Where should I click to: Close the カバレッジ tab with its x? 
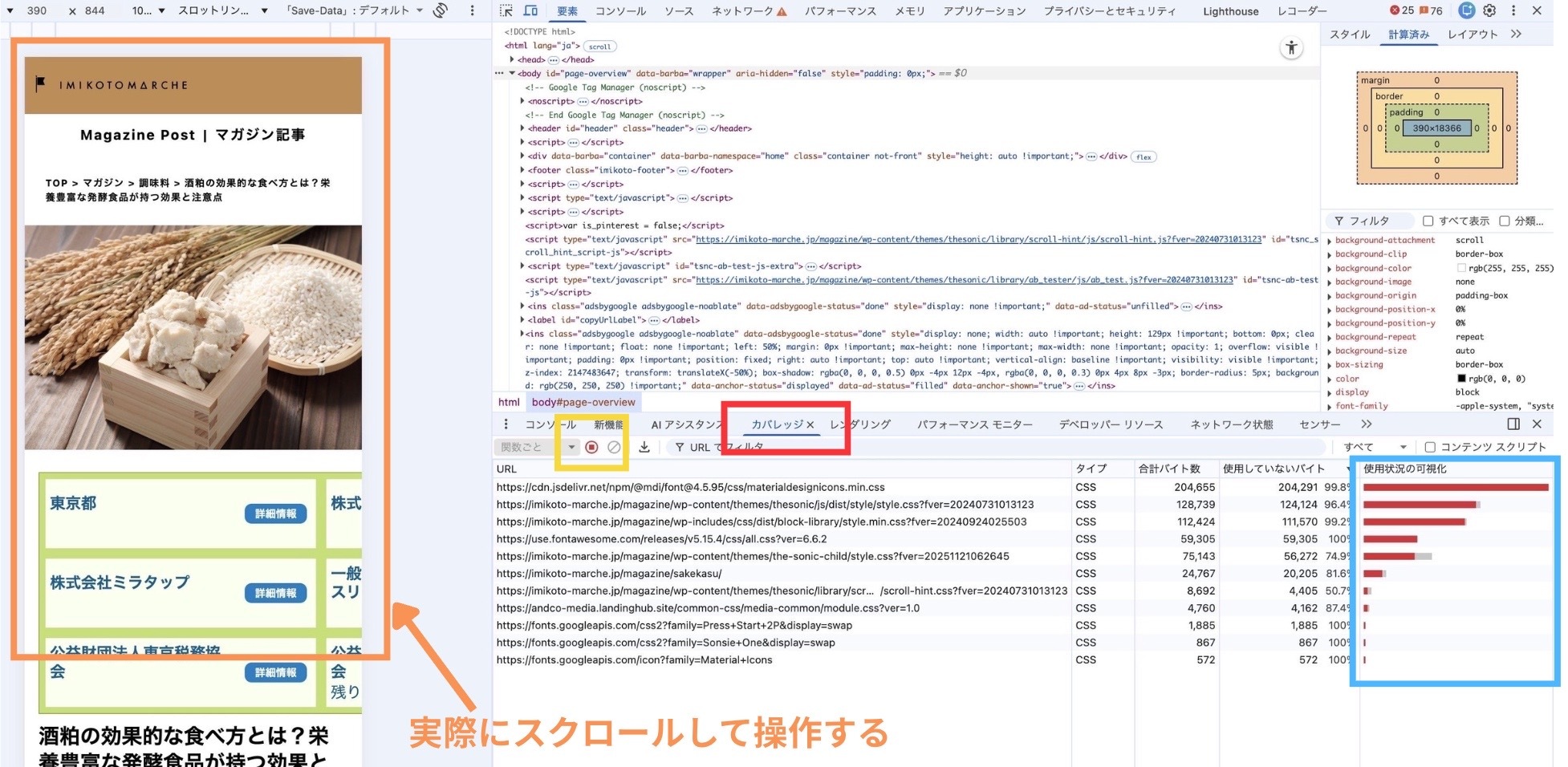(x=810, y=424)
